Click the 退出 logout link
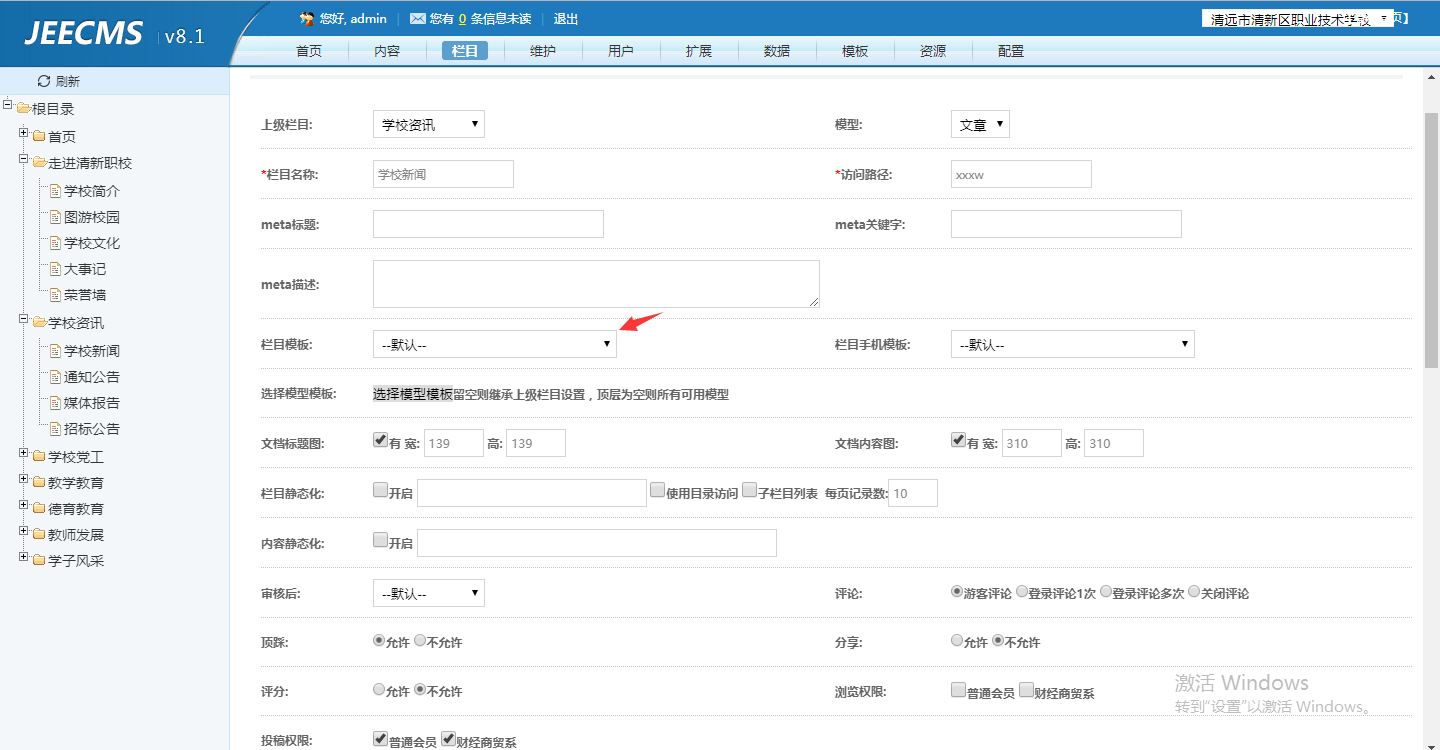The width and height of the screenshot is (1440, 750). [x=565, y=19]
